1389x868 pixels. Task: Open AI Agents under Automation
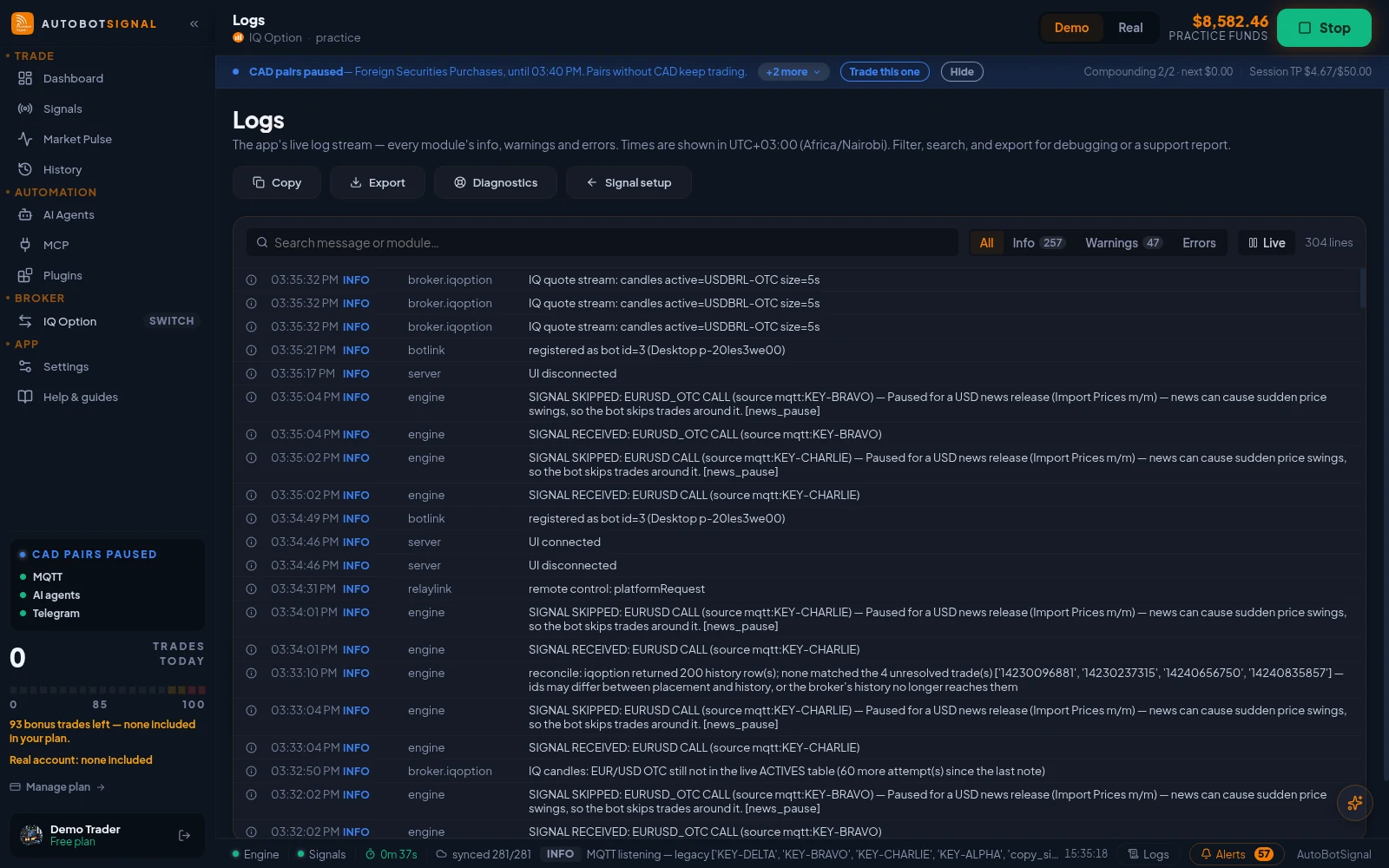coord(108,214)
